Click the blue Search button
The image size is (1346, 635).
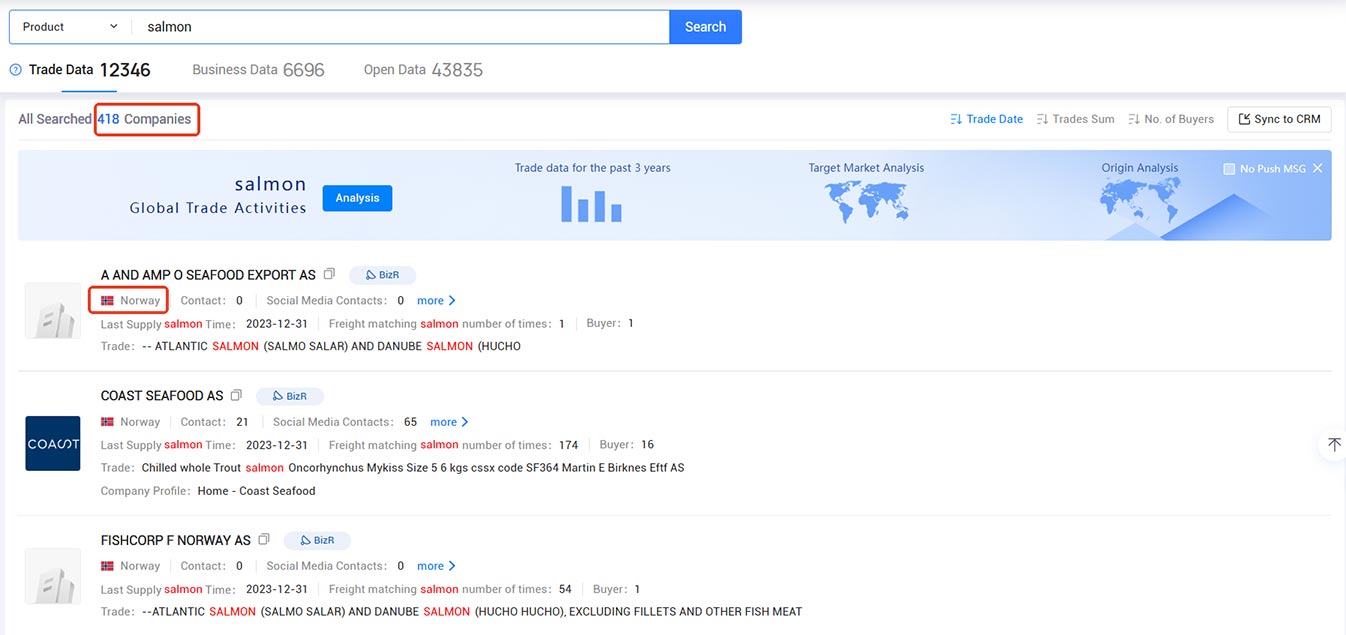pos(705,27)
